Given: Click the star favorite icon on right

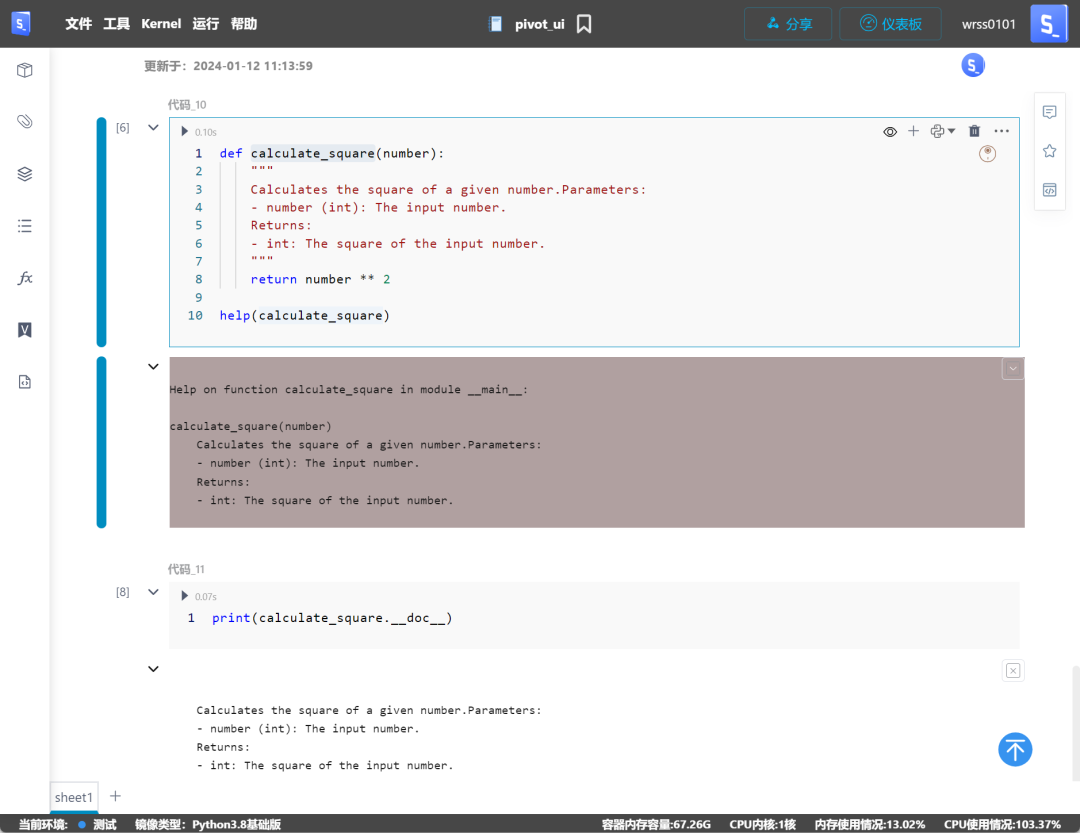Looking at the screenshot, I should 1050,151.
